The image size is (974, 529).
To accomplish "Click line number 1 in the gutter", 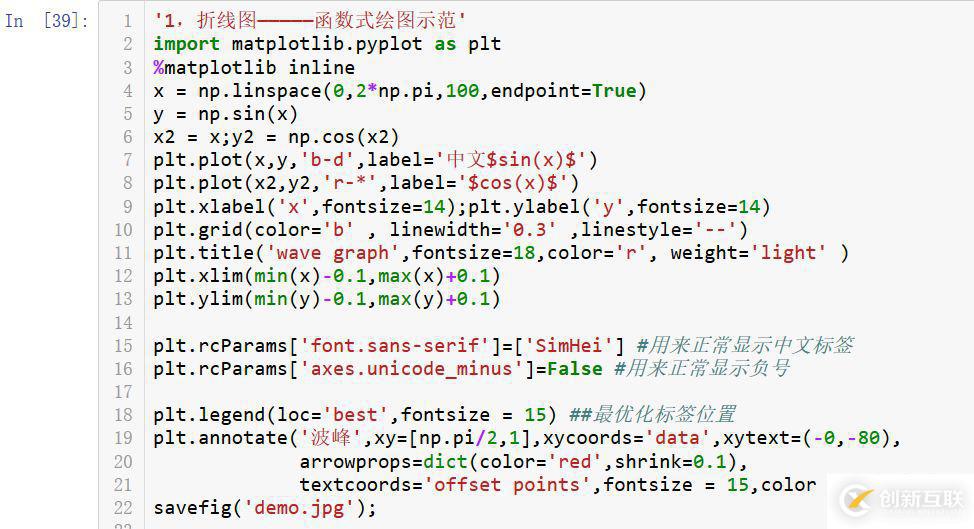I will (x=127, y=21).
